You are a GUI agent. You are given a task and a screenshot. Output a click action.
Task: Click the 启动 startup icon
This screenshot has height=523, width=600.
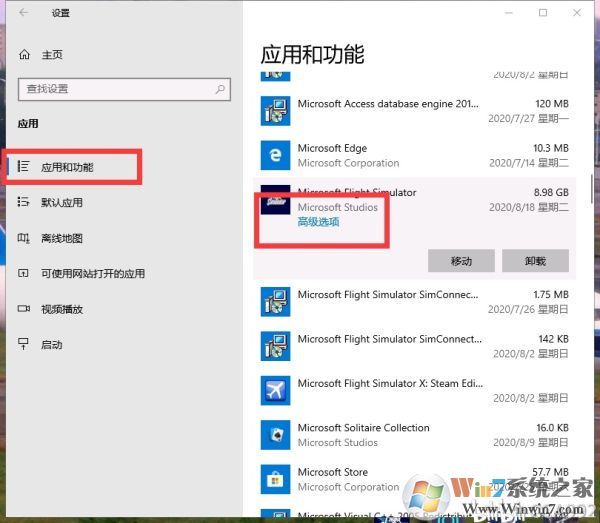pyautogui.click(x=23, y=344)
